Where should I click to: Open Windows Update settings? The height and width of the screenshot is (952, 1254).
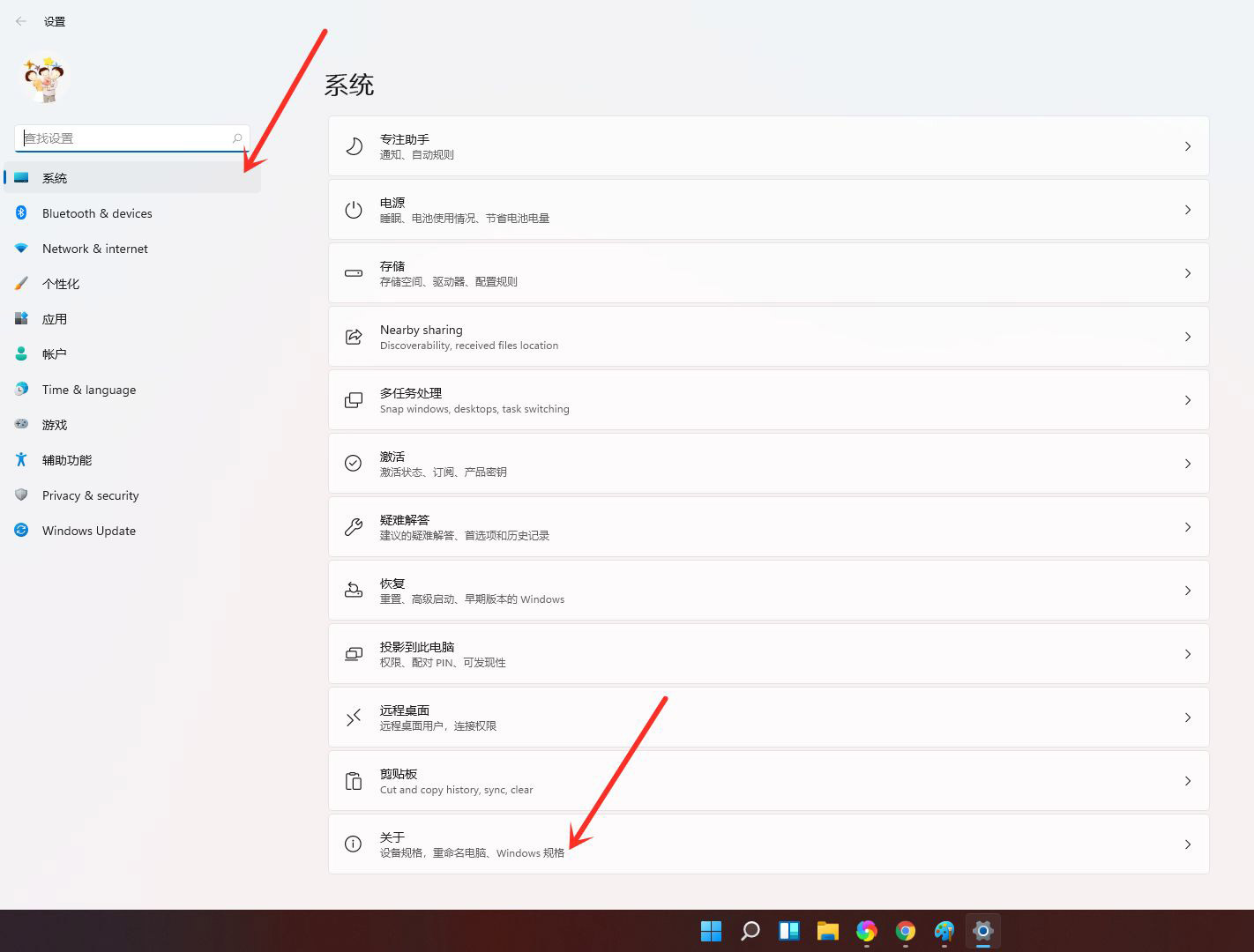pos(88,530)
